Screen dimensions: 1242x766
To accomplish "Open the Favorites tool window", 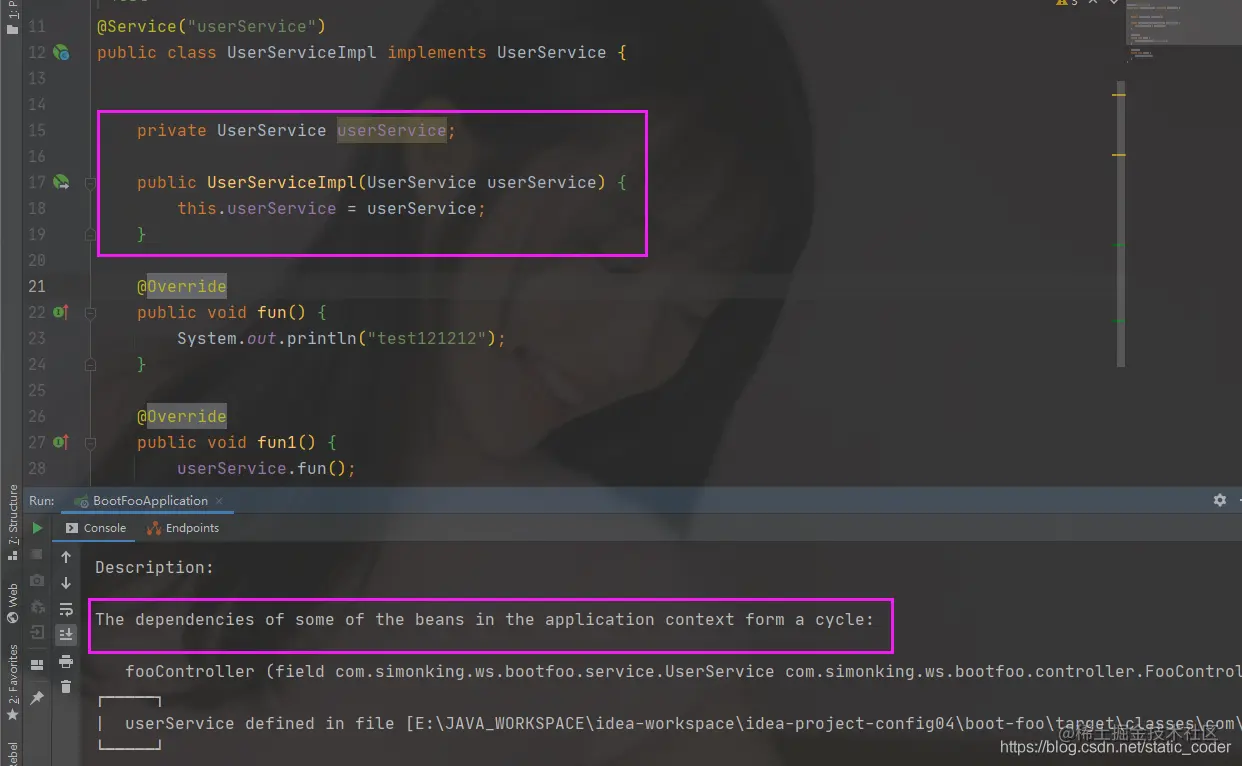I will click(12, 684).
